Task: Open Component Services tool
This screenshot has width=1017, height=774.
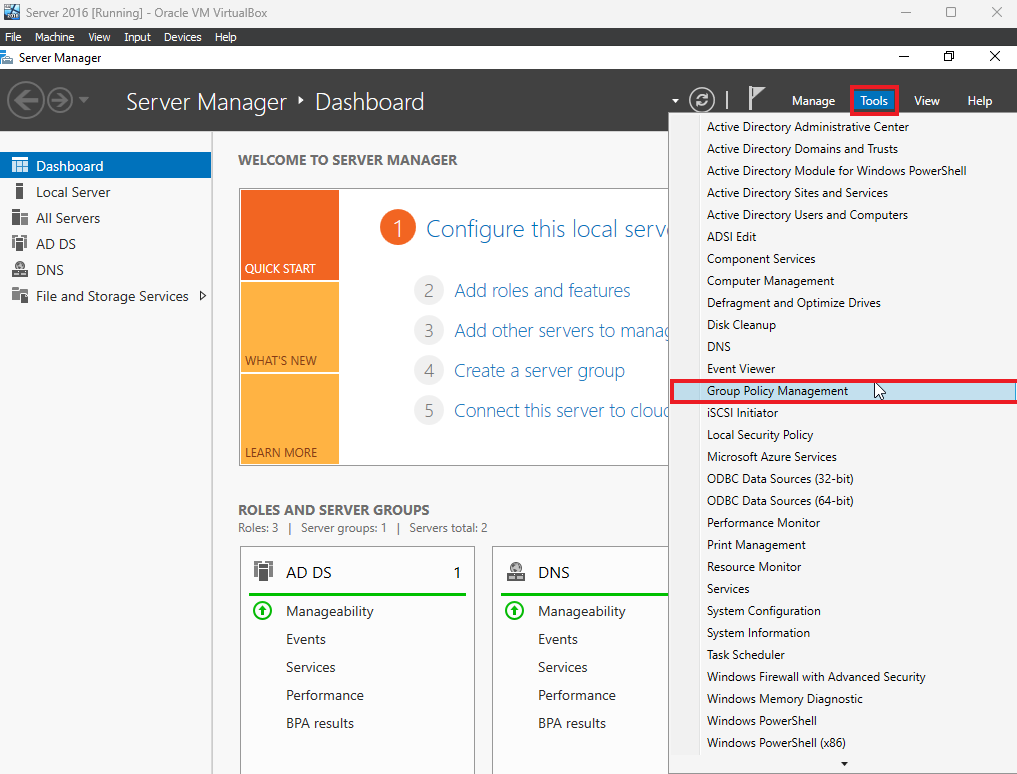Action: [x=761, y=259]
